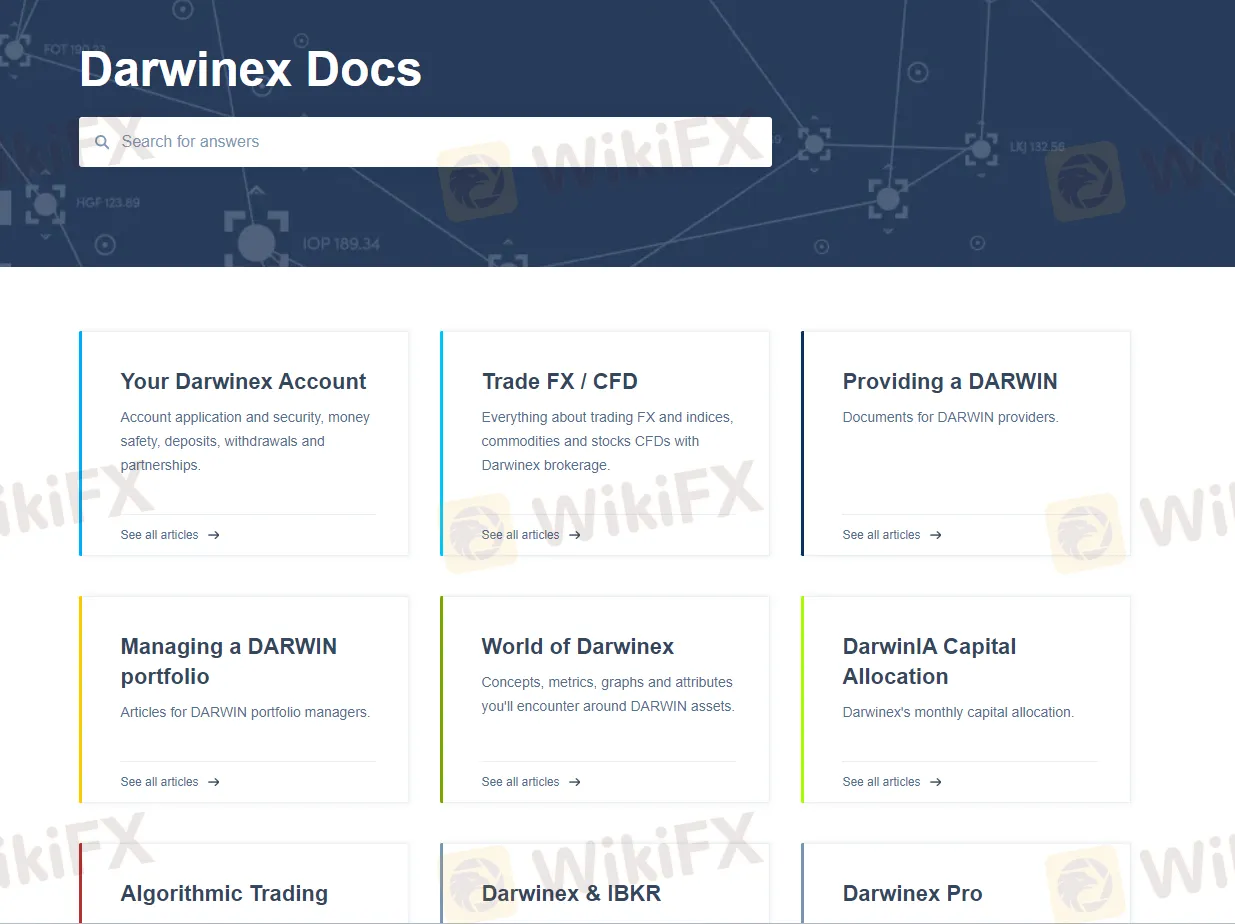This screenshot has height=924, width=1235.
Task: Click the magnifier icon in search bar
Action: point(102,142)
